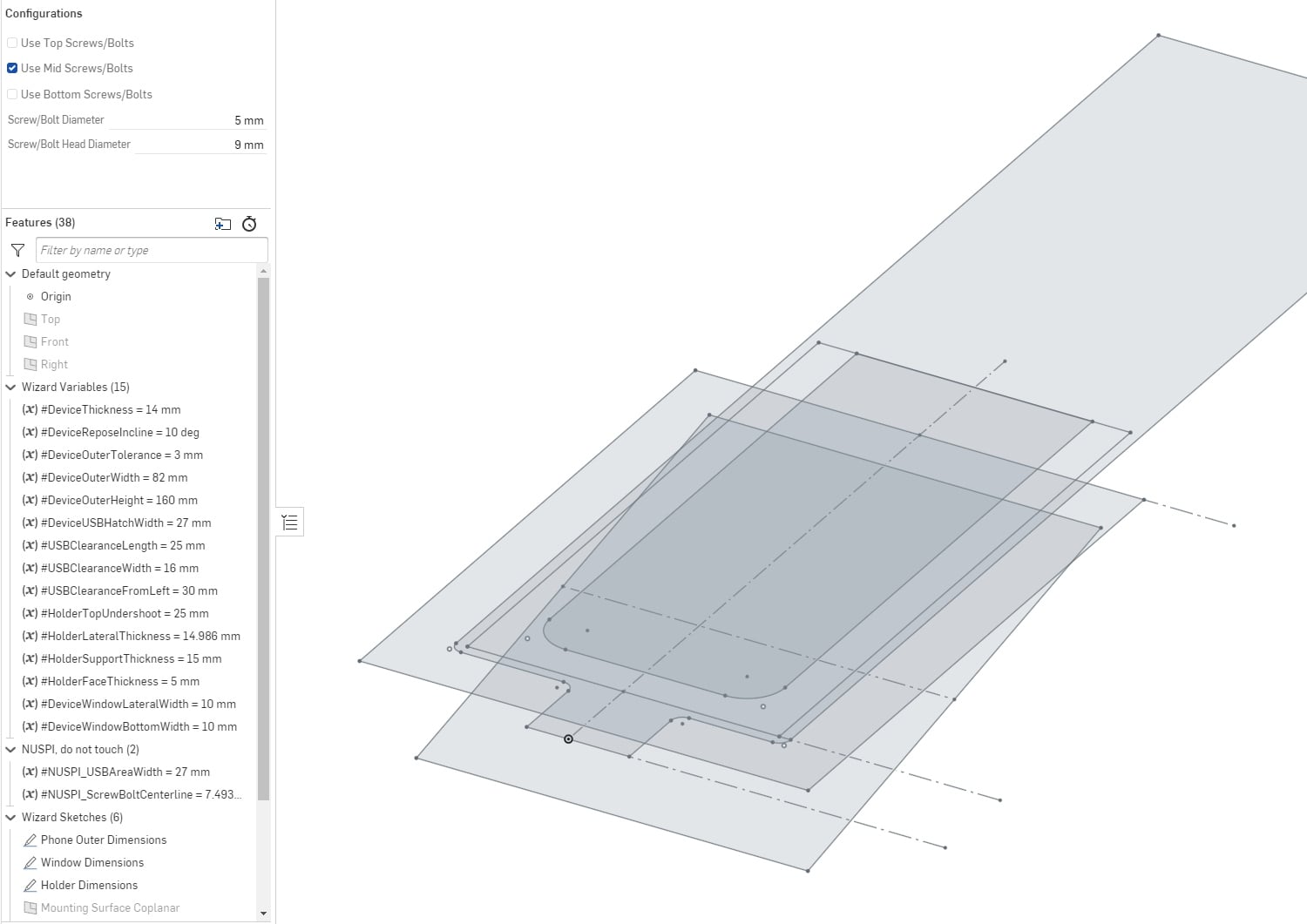Select the Front plane icon
Screen dimensions: 1307x924
tap(30, 341)
